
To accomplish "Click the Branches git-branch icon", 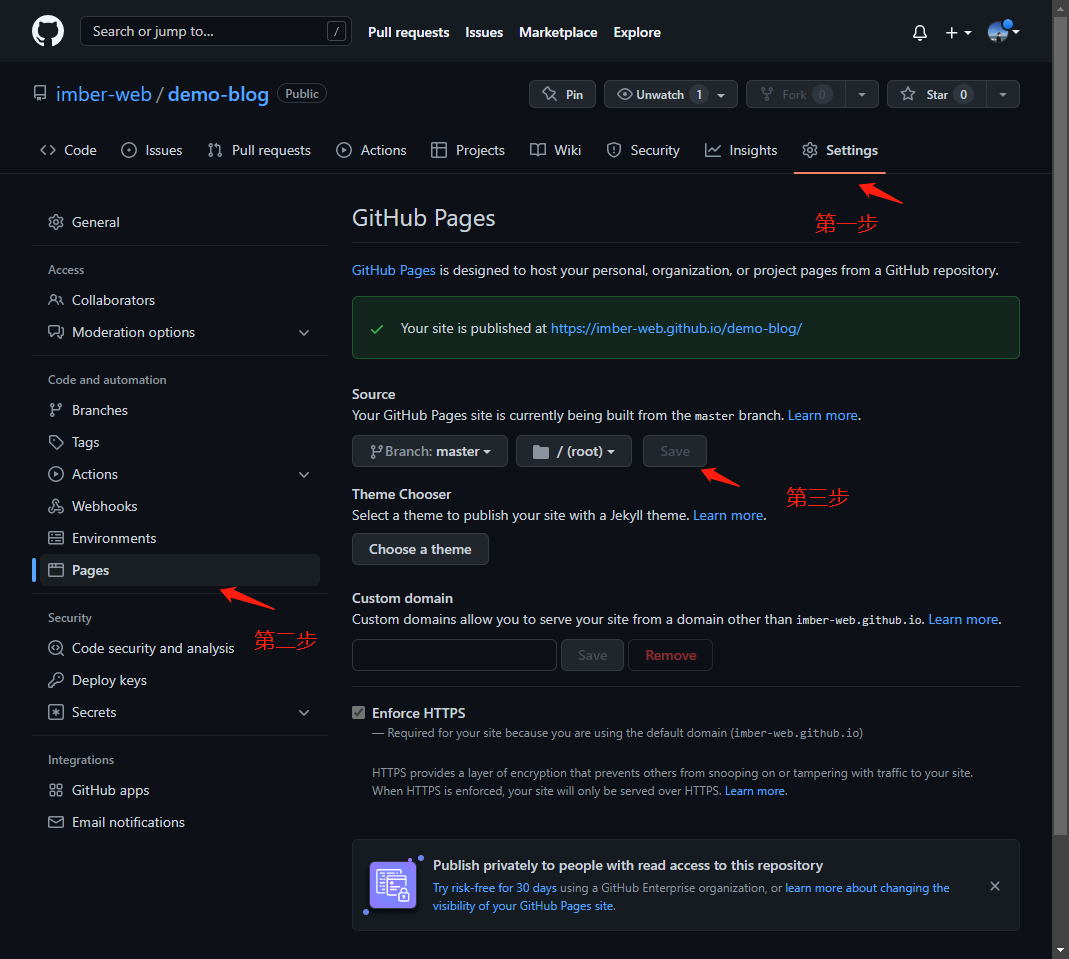I will tap(56, 410).
